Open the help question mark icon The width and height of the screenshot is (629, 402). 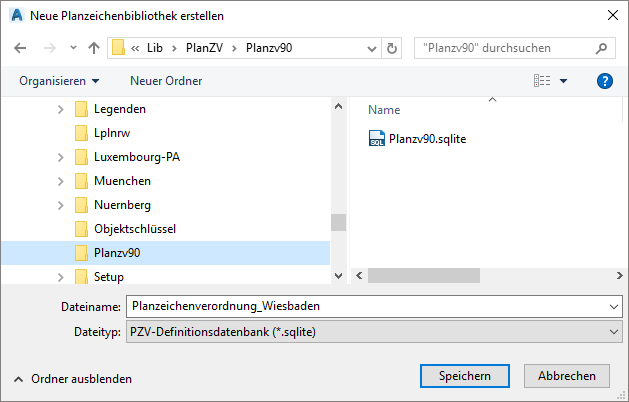(604, 80)
